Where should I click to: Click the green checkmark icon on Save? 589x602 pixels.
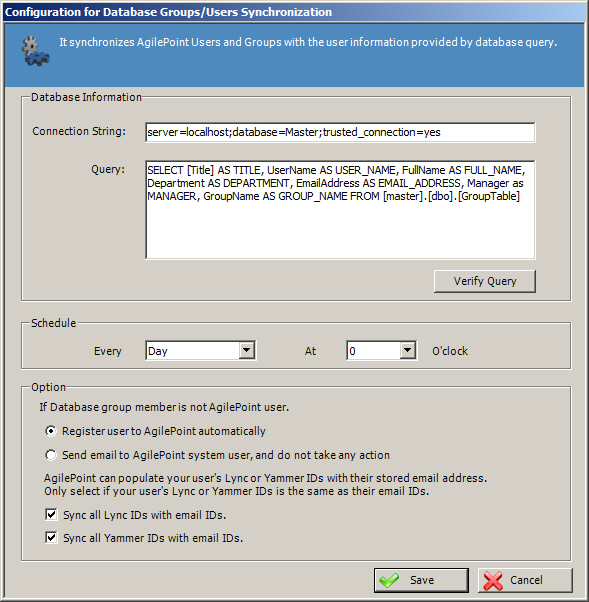tap(389, 580)
